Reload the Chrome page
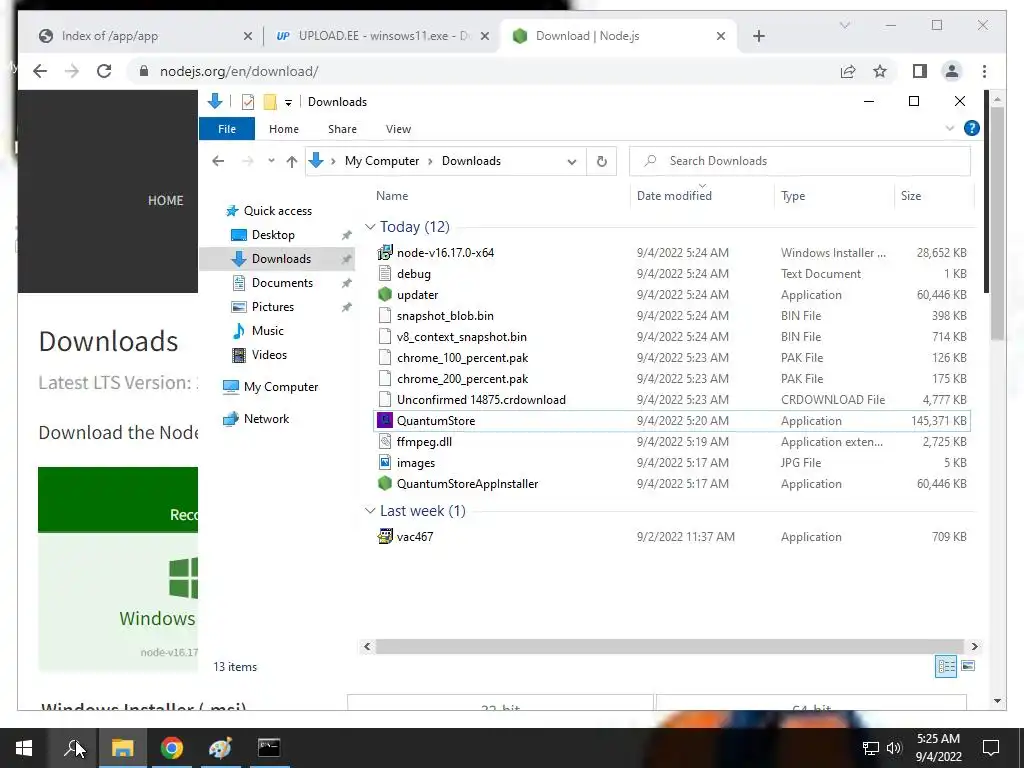This screenshot has height=768, width=1024. 104,71
